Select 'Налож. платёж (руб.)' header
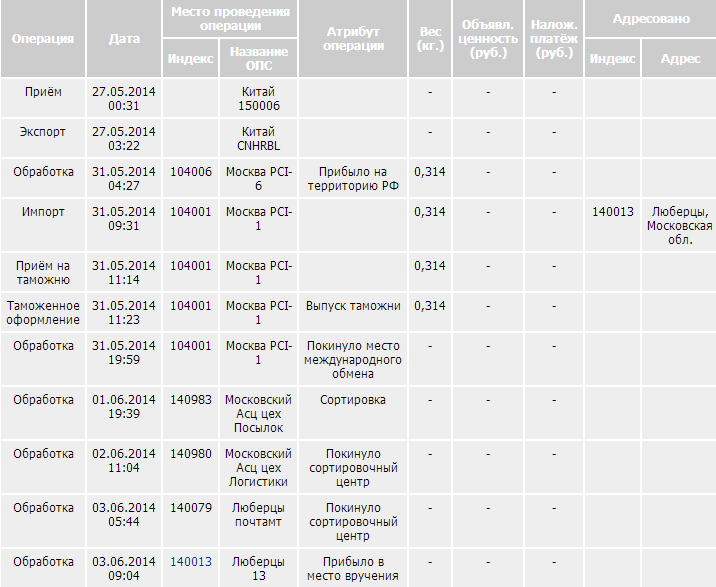Image resolution: width=716 pixels, height=587 pixels. (554, 38)
